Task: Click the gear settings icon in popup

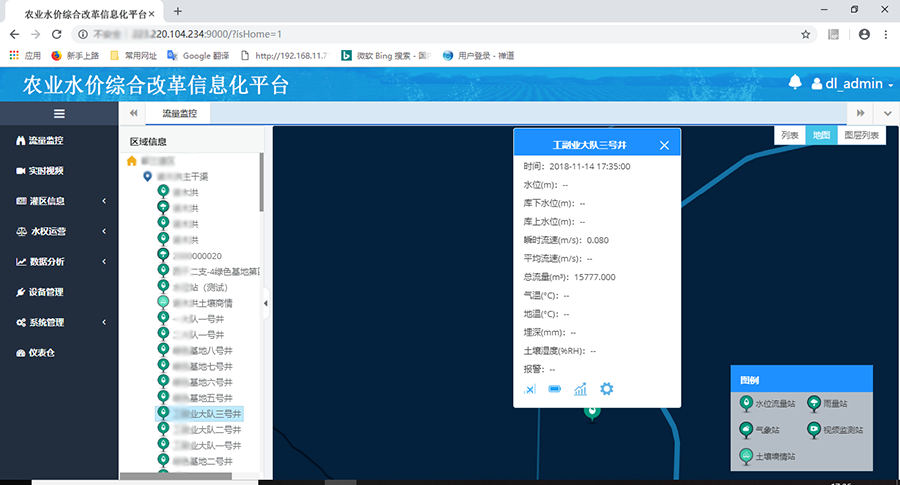Action: 606,389
